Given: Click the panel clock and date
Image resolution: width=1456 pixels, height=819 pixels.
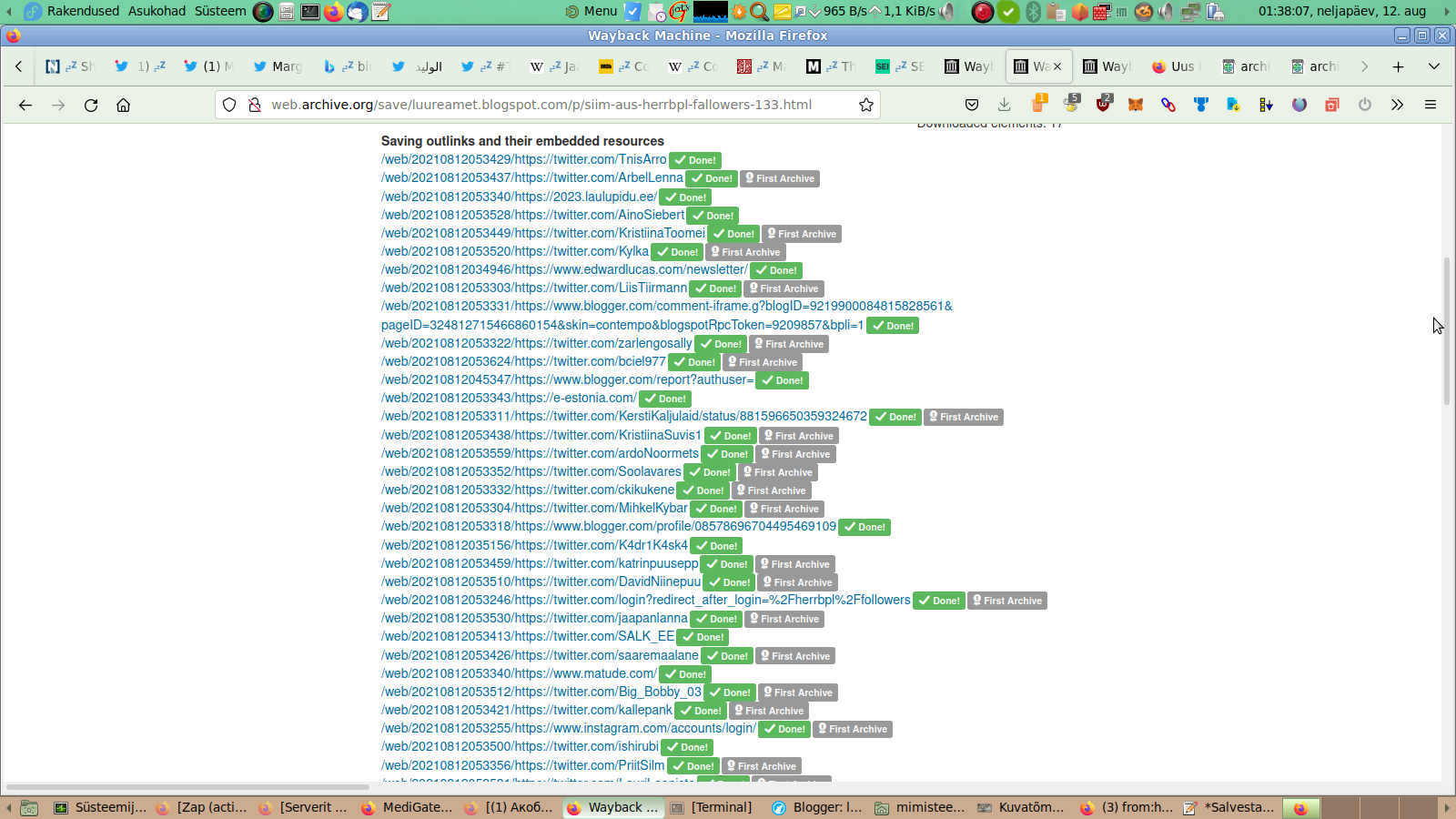Looking at the screenshot, I should pyautogui.click(x=1342, y=12).
